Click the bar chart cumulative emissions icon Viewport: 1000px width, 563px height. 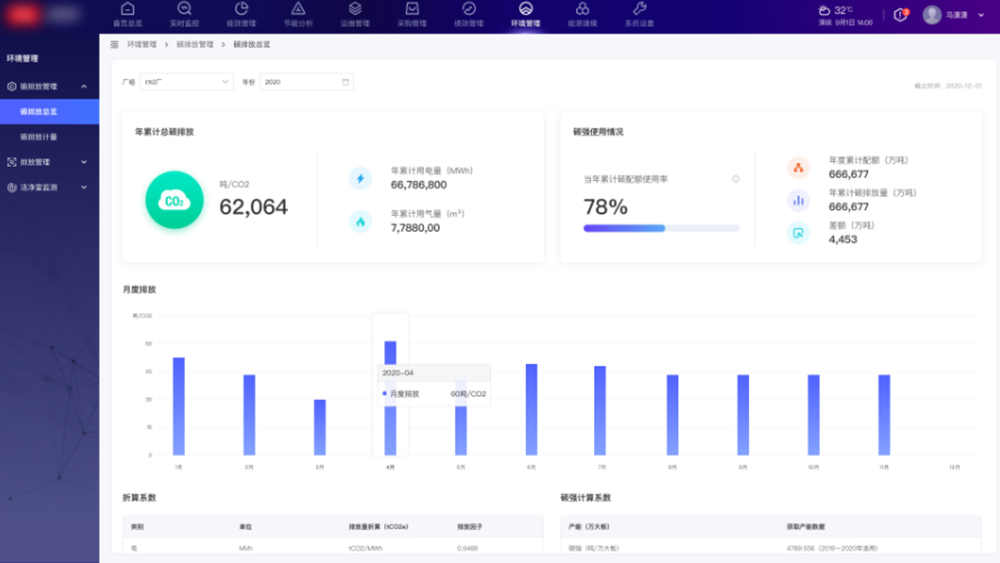coord(798,200)
